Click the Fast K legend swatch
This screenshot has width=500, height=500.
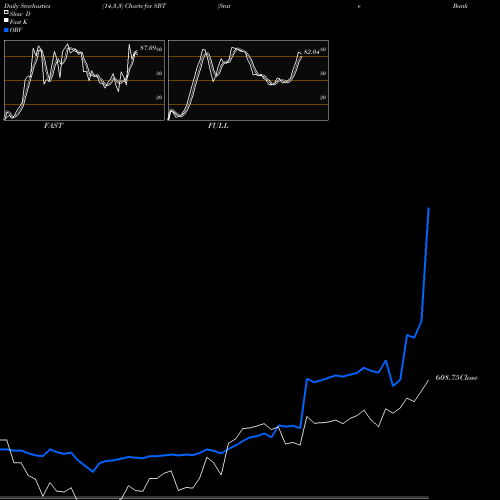point(6,20)
